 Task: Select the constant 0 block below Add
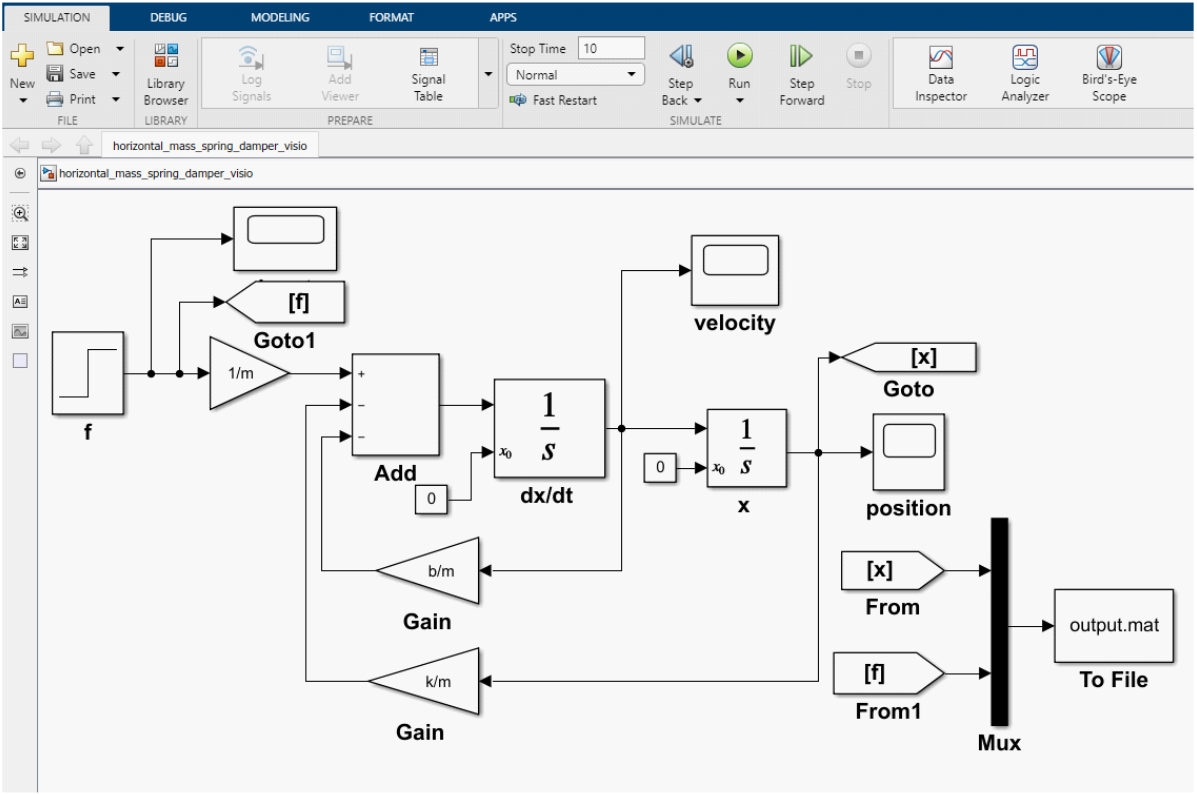coord(431,499)
